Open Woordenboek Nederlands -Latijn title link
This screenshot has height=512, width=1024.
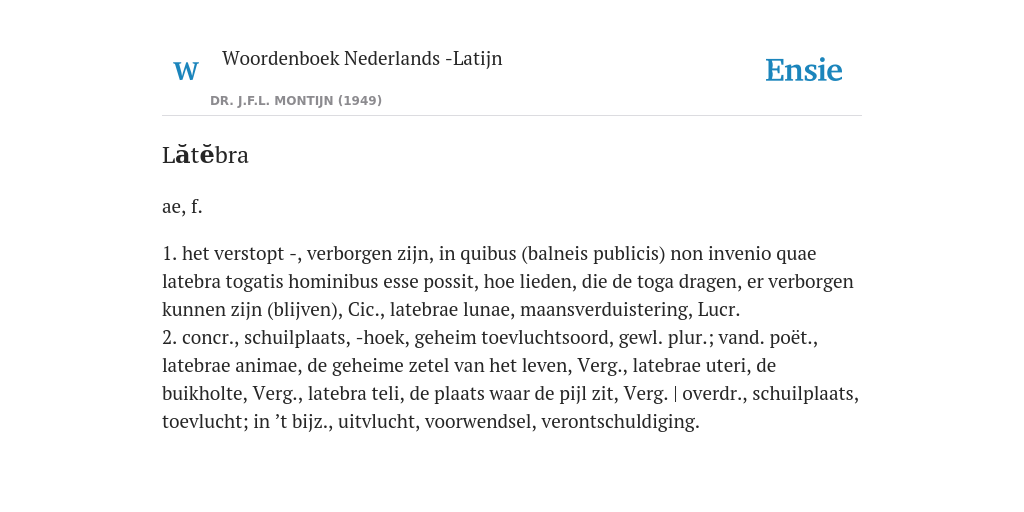tap(362, 59)
